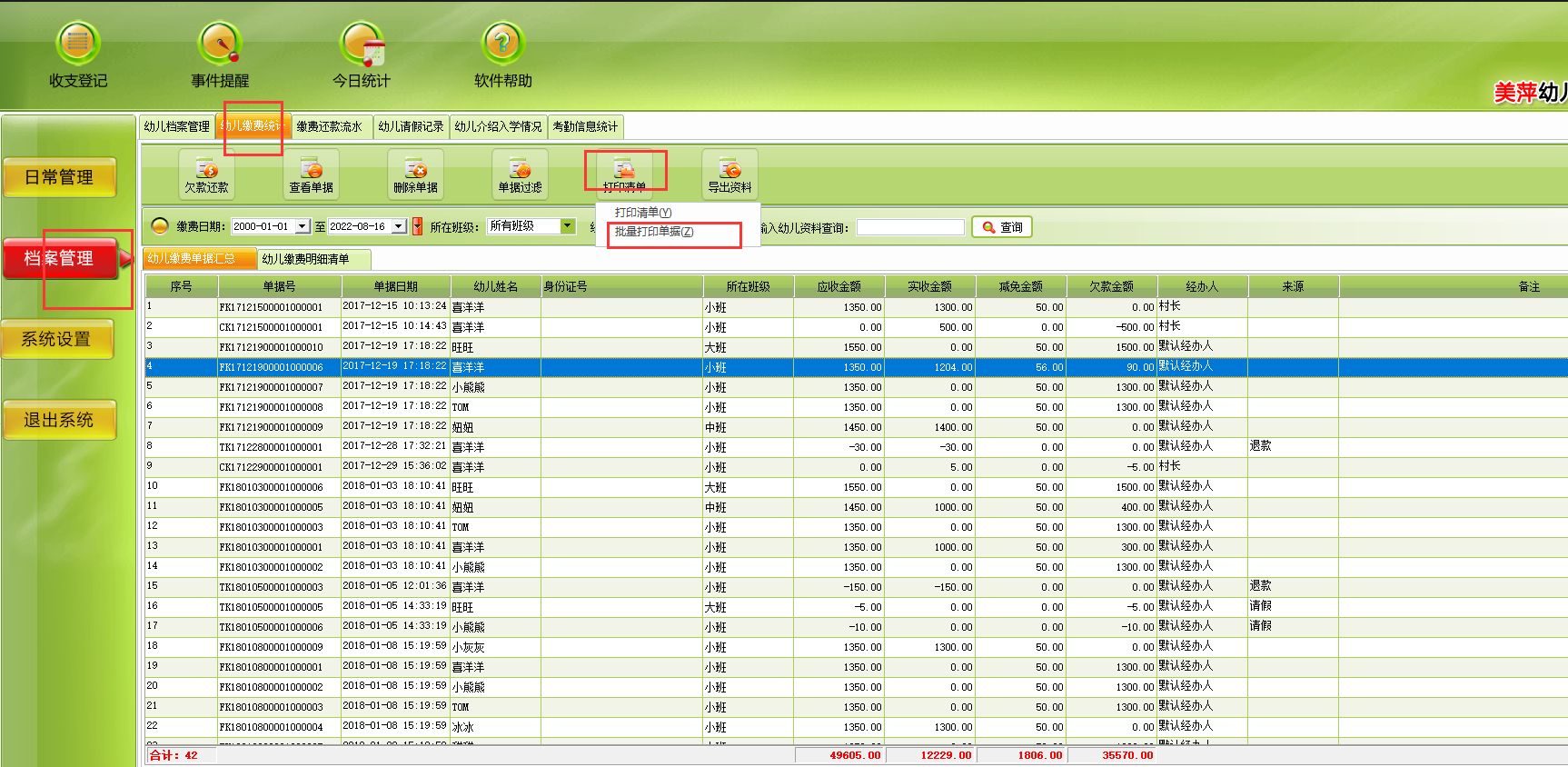Open 软件帮助 help icon
Viewport: 1568px width, 767px height.
(502, 44)
